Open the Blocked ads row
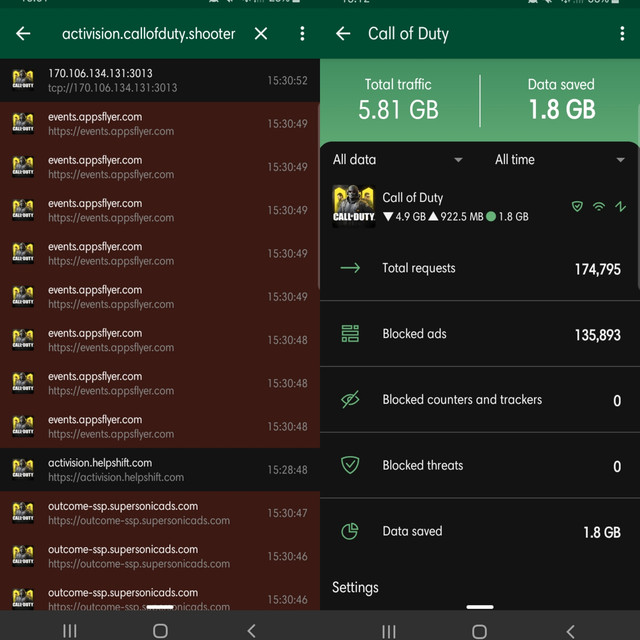Screen dimensions: 640x640 (480, 334)
